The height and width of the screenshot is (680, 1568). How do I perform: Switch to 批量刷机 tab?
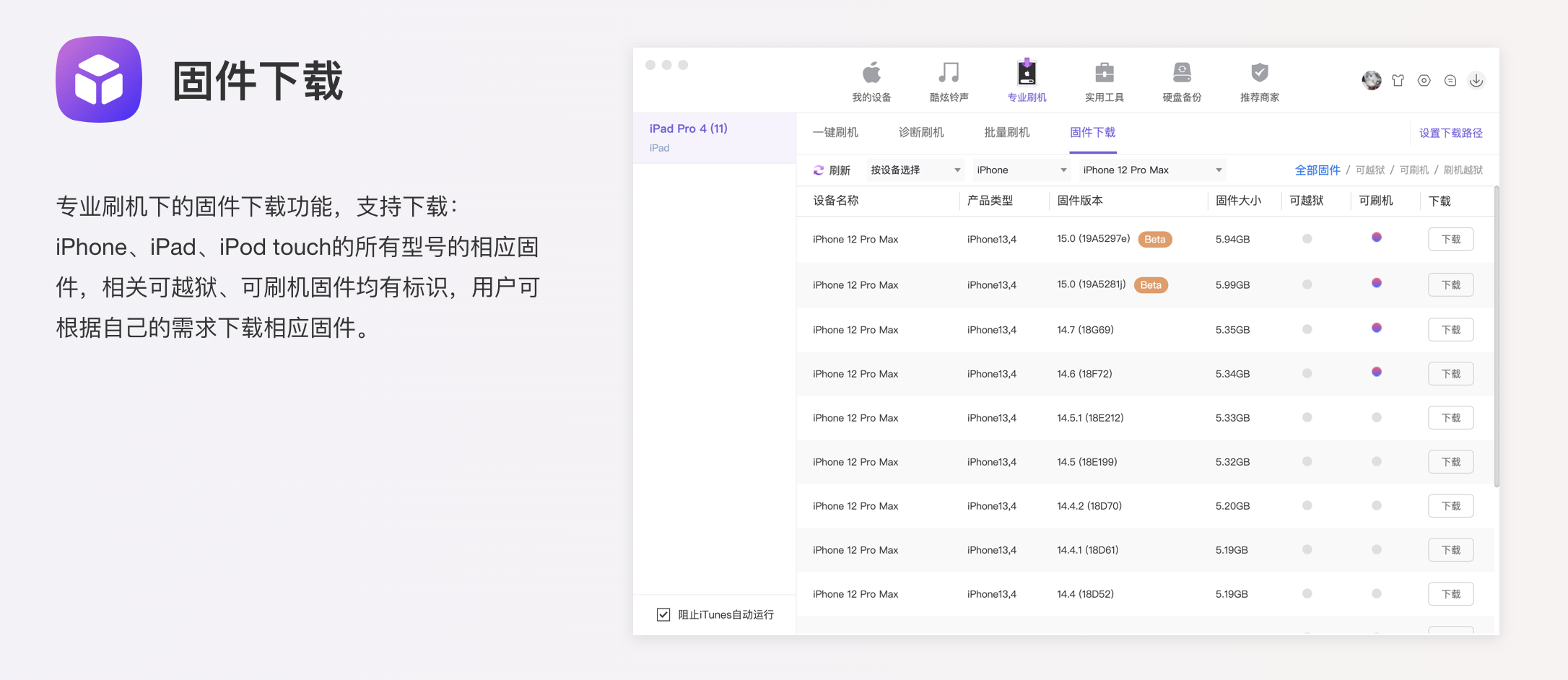click(x=1007, y=133)
